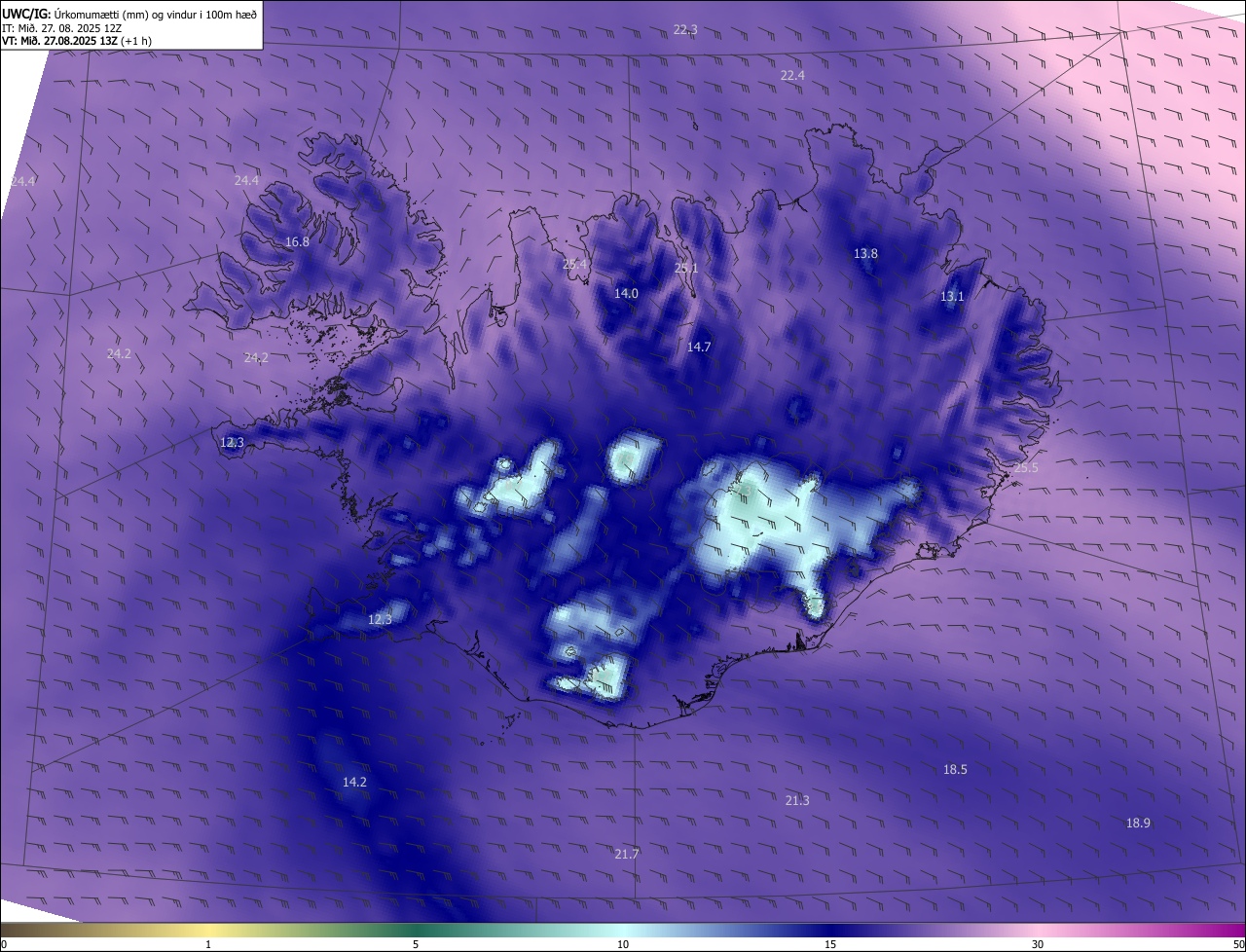Click the 22.4 value label
The height and width of the screenshot is (952, 1246).
792,76
